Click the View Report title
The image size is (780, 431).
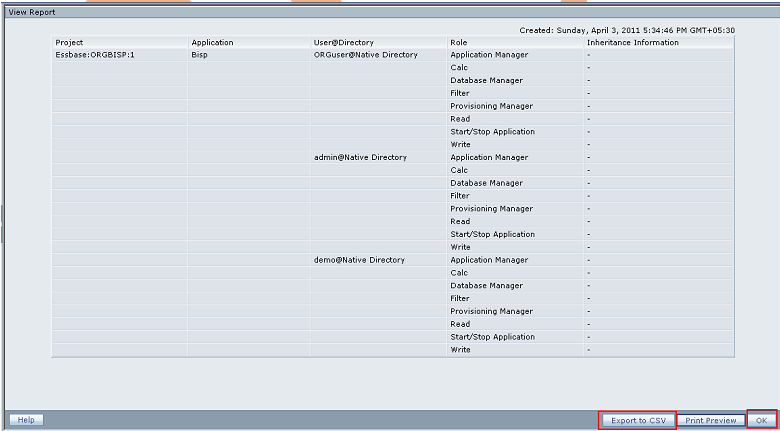pos(32,12)
